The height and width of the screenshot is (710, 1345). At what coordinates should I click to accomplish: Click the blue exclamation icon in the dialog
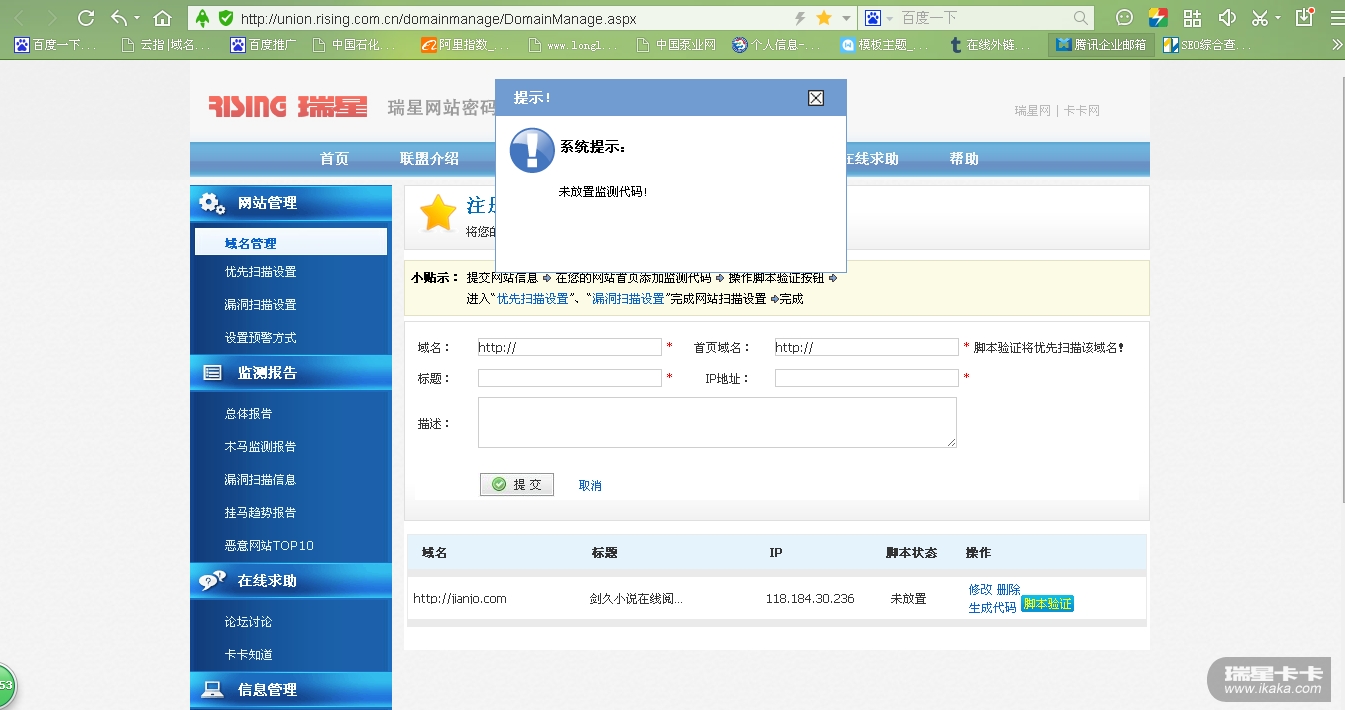coord(532,150)
